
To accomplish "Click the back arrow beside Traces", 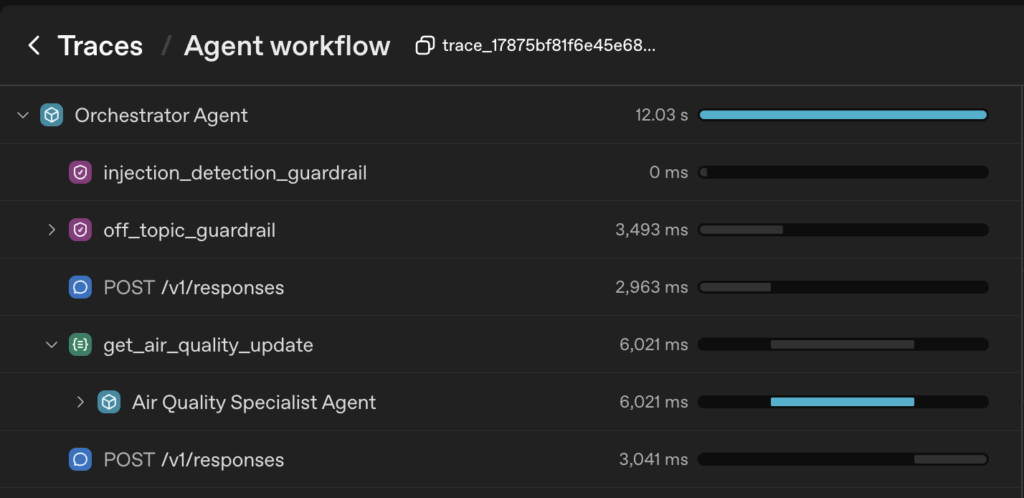I will tap(34, 46).
